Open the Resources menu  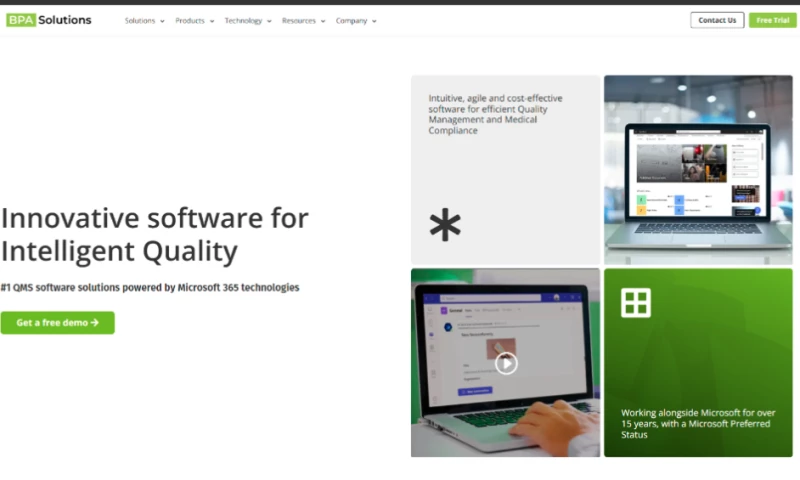pos(298,21)
